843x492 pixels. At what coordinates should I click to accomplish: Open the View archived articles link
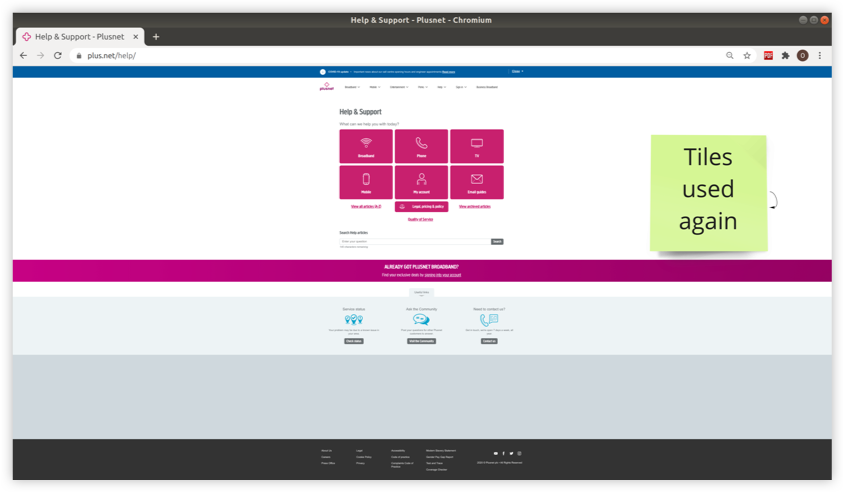(475, 206)
